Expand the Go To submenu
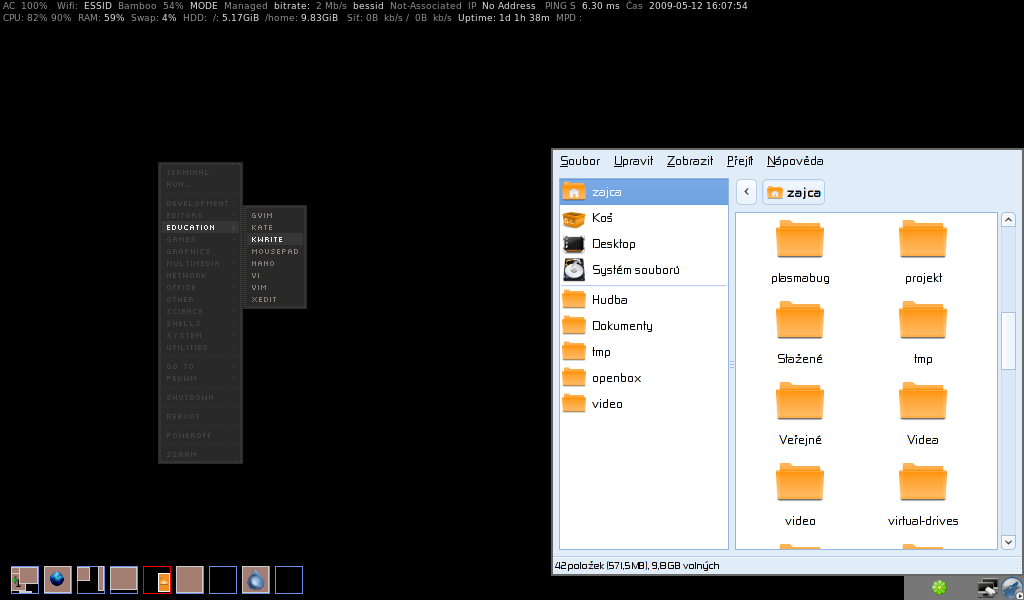 click(200, 367)
